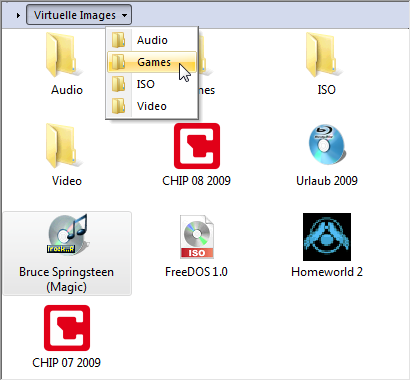Toggle the dropdown arrow beside Virtuelle Images
Screen dimensions: 411x381
click(124, 15)
